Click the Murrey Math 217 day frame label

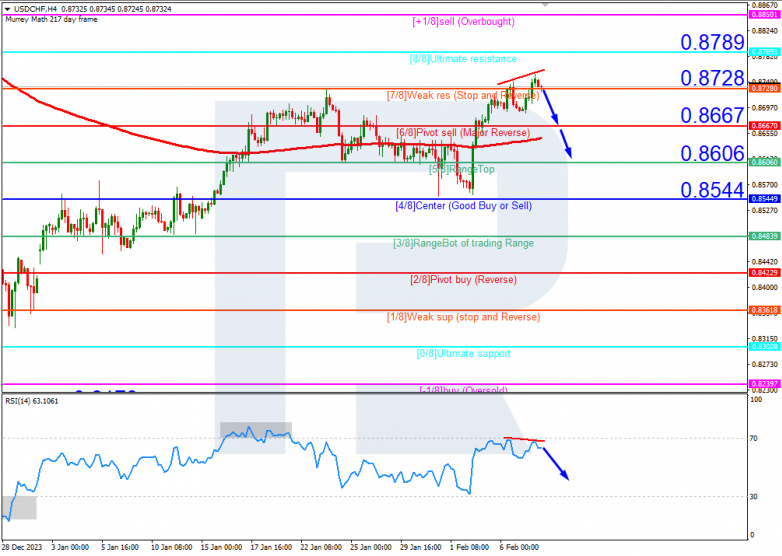pos(51,19)
